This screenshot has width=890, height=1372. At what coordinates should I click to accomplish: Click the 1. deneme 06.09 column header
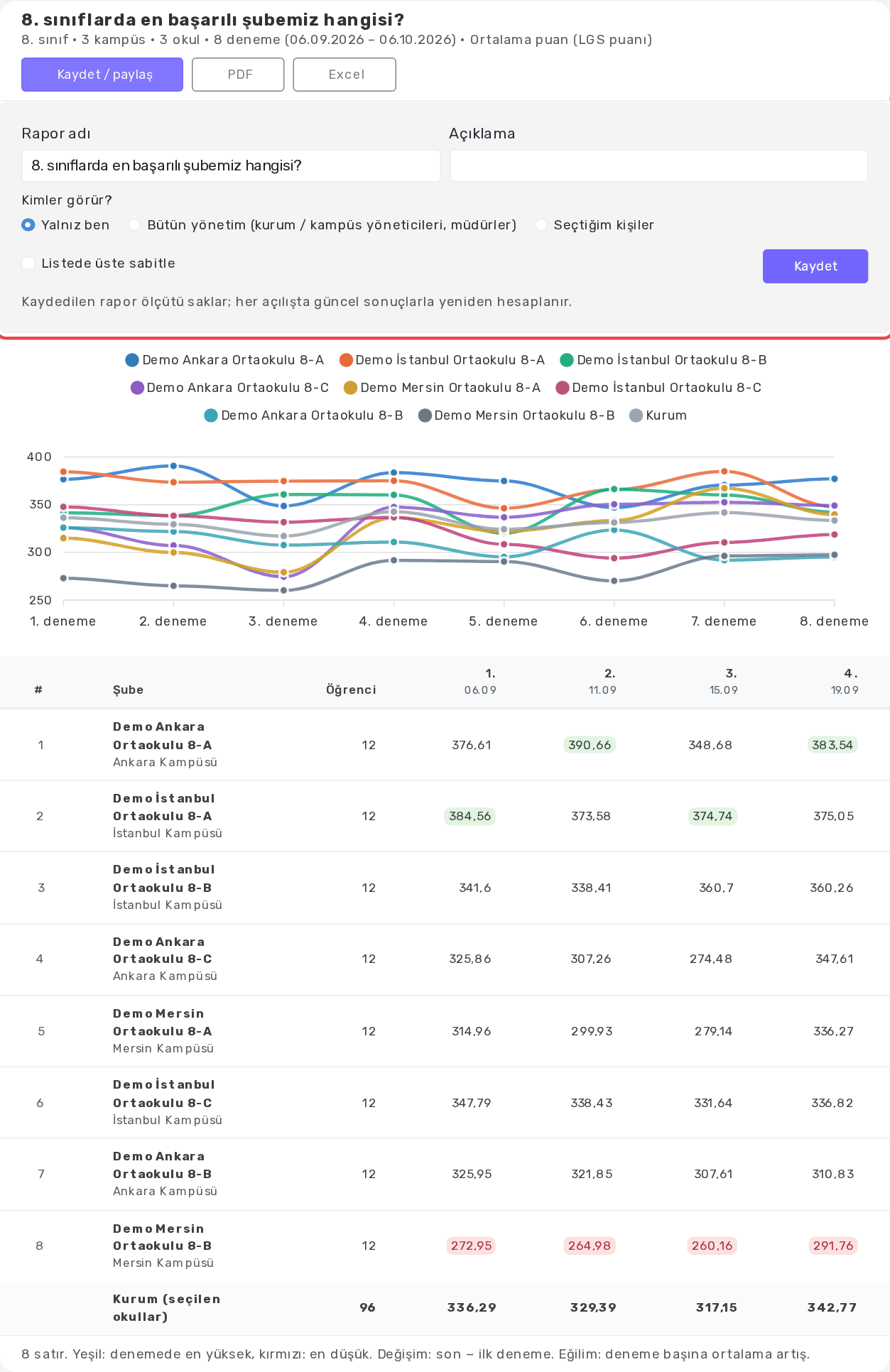coord(481,682)
